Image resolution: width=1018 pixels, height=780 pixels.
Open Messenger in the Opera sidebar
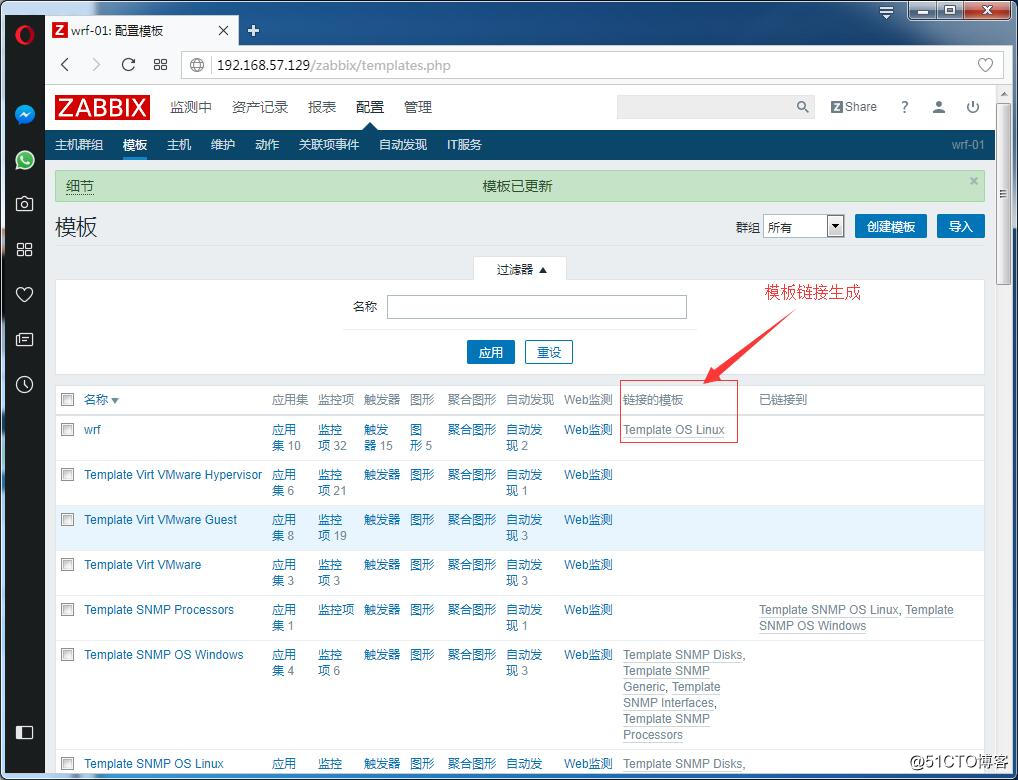[25, 115]
